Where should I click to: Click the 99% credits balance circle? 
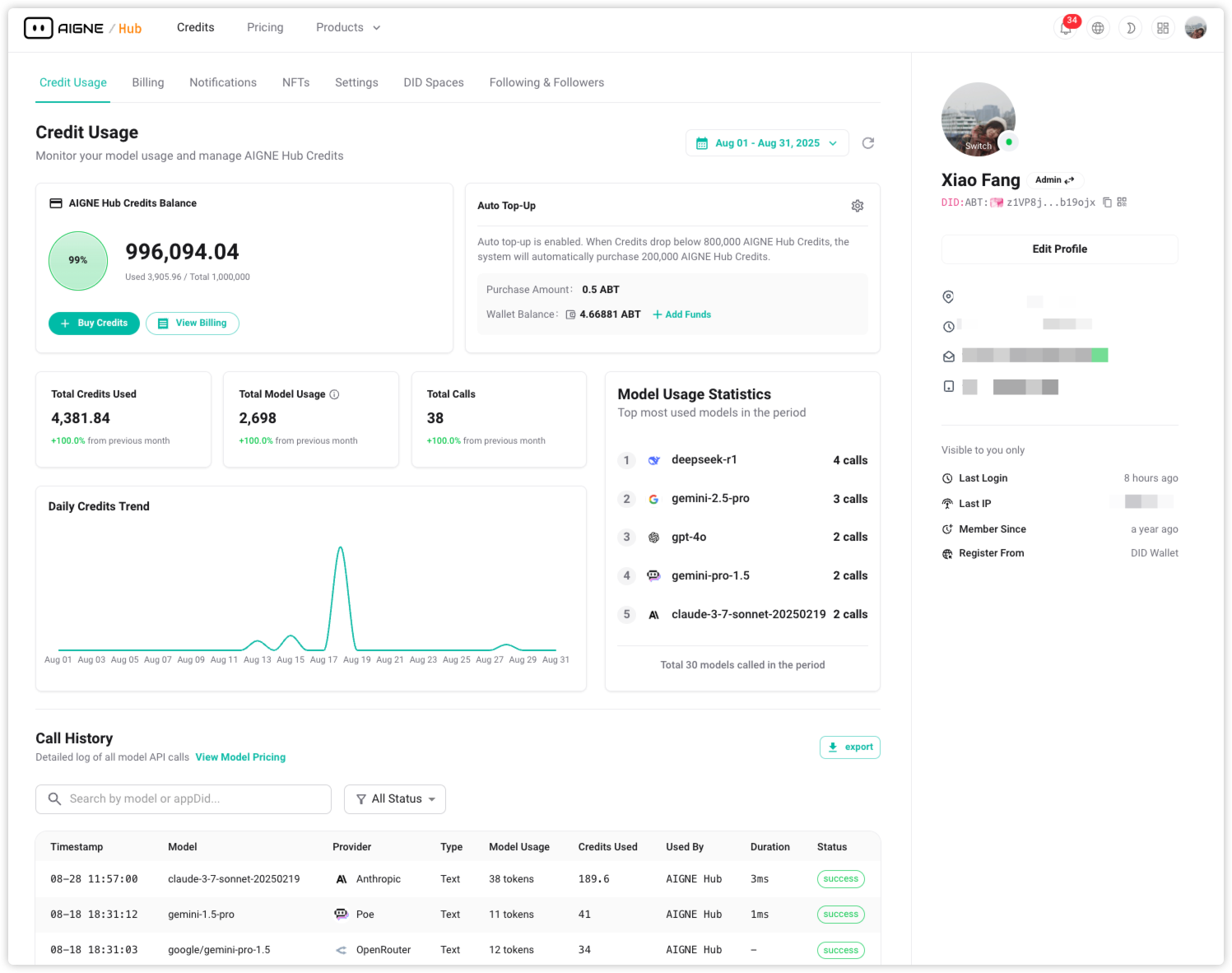78,261
